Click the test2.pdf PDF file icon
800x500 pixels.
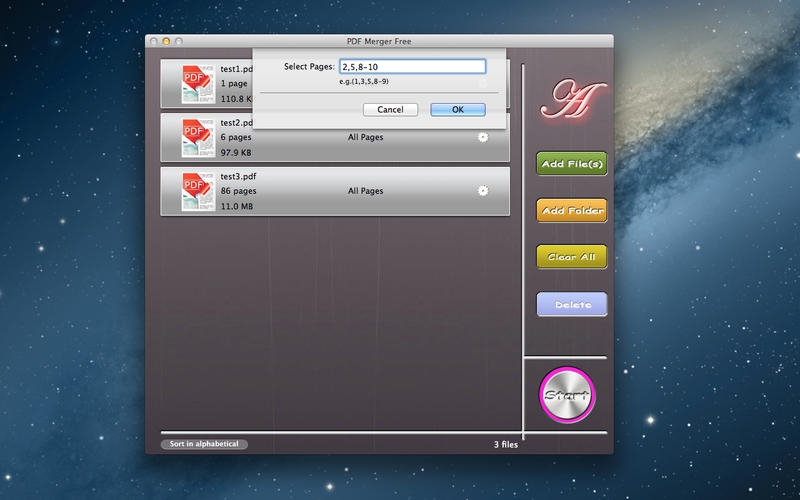click(197, 138)
